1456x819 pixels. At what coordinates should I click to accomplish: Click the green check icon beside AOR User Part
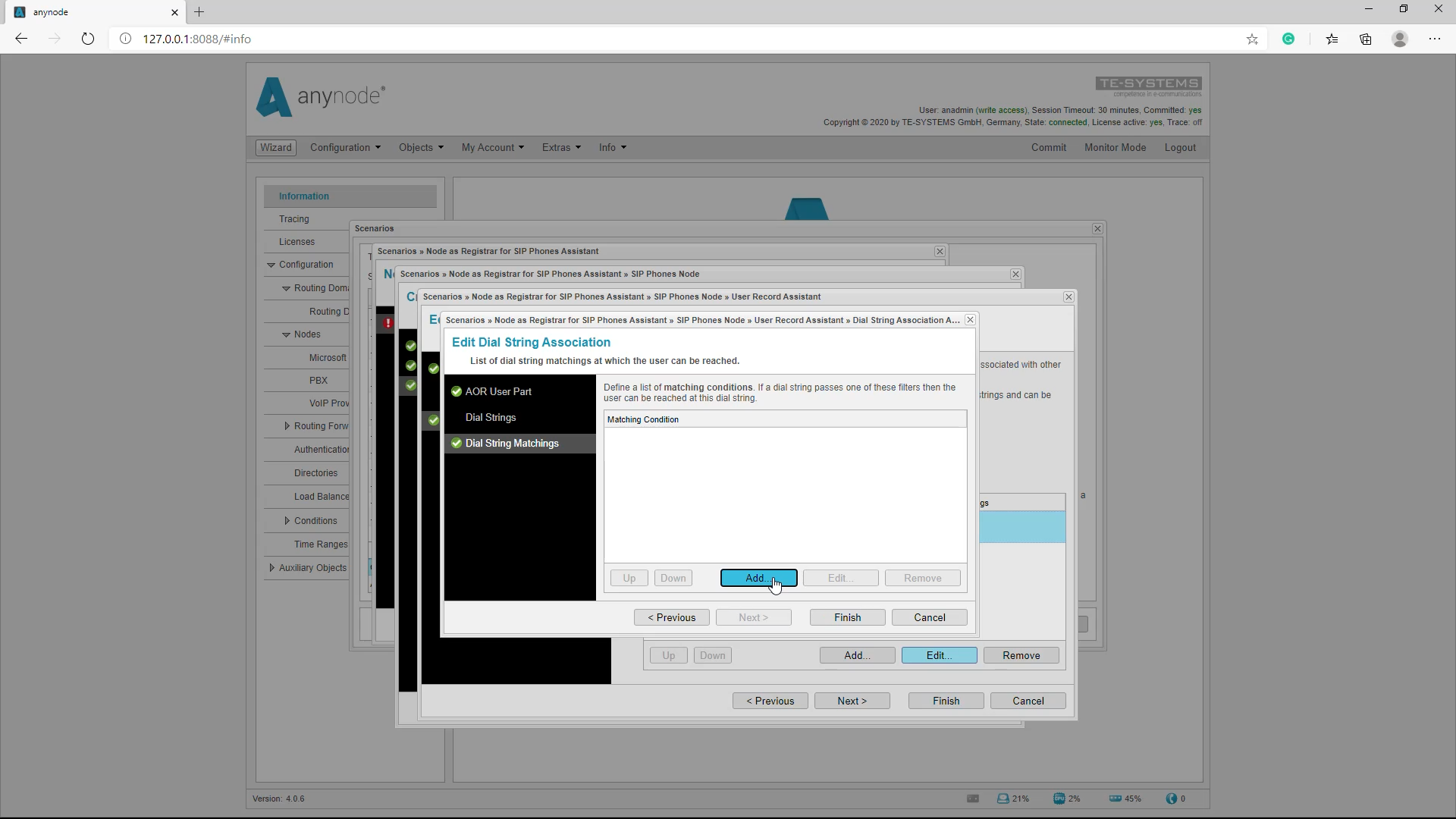[x=457, y=391]
